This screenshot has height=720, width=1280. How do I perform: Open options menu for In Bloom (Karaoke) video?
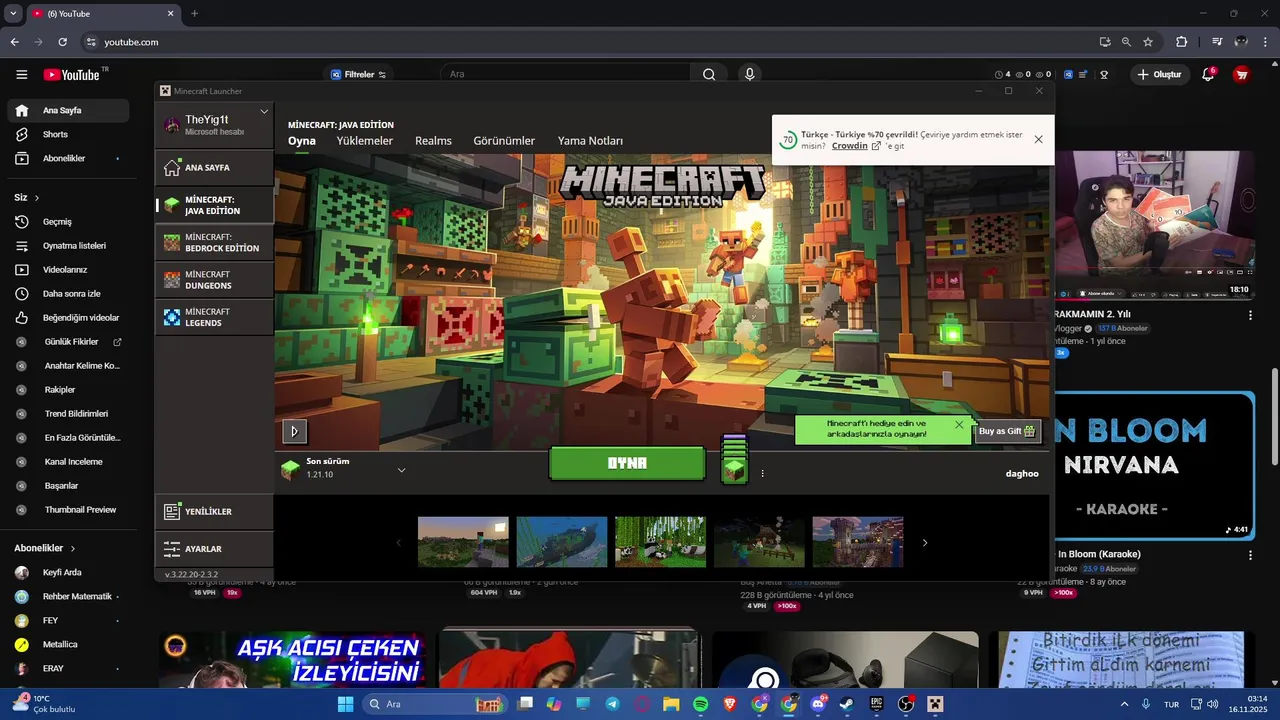coord(1250,556)
